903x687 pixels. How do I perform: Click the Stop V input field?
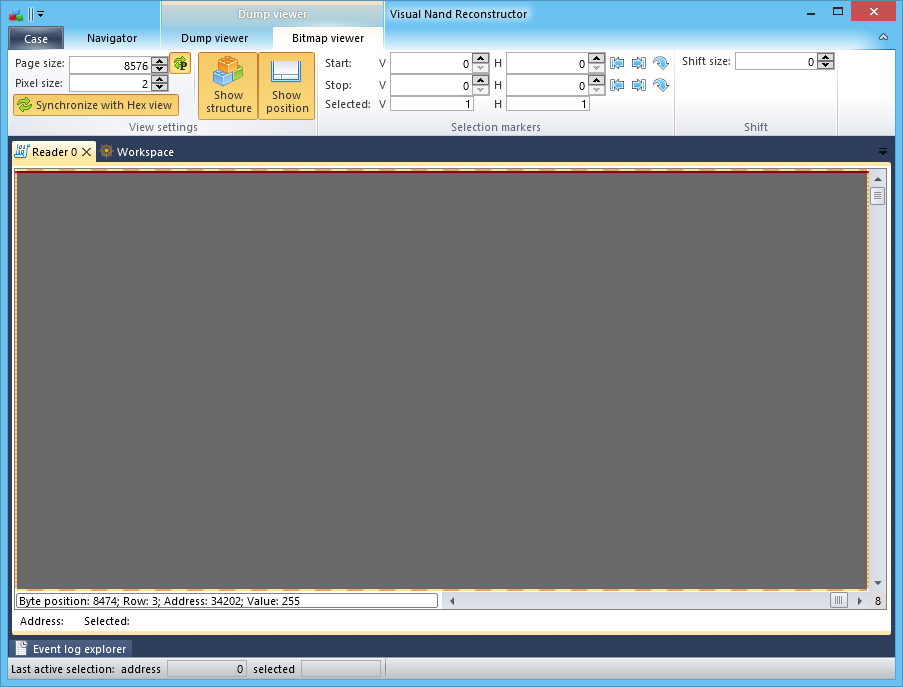[x=431, y=85]
